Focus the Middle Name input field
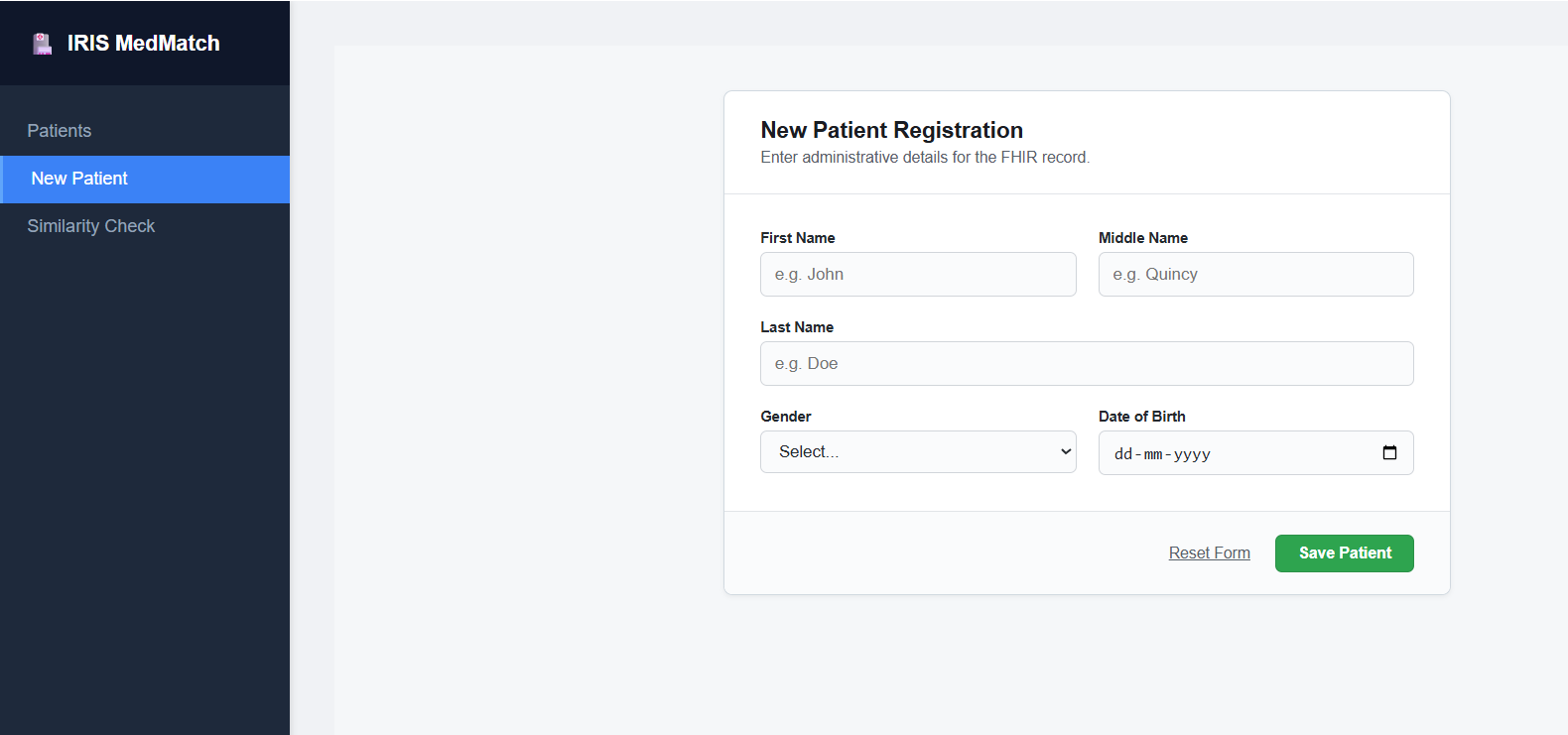The image size is (1568, 735). point(1254,275)
